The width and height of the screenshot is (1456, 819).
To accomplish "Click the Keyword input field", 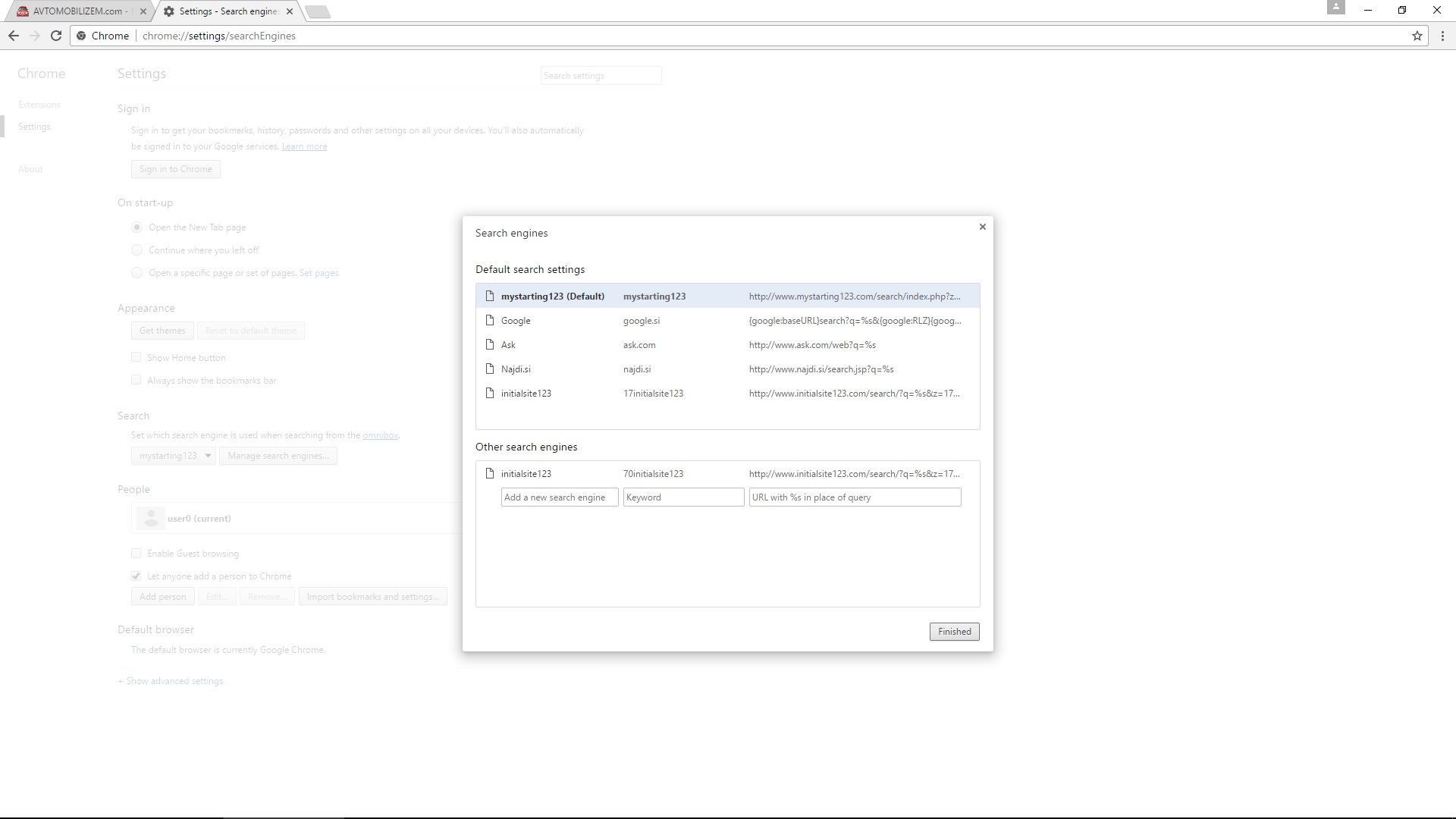I will (684, 497).
